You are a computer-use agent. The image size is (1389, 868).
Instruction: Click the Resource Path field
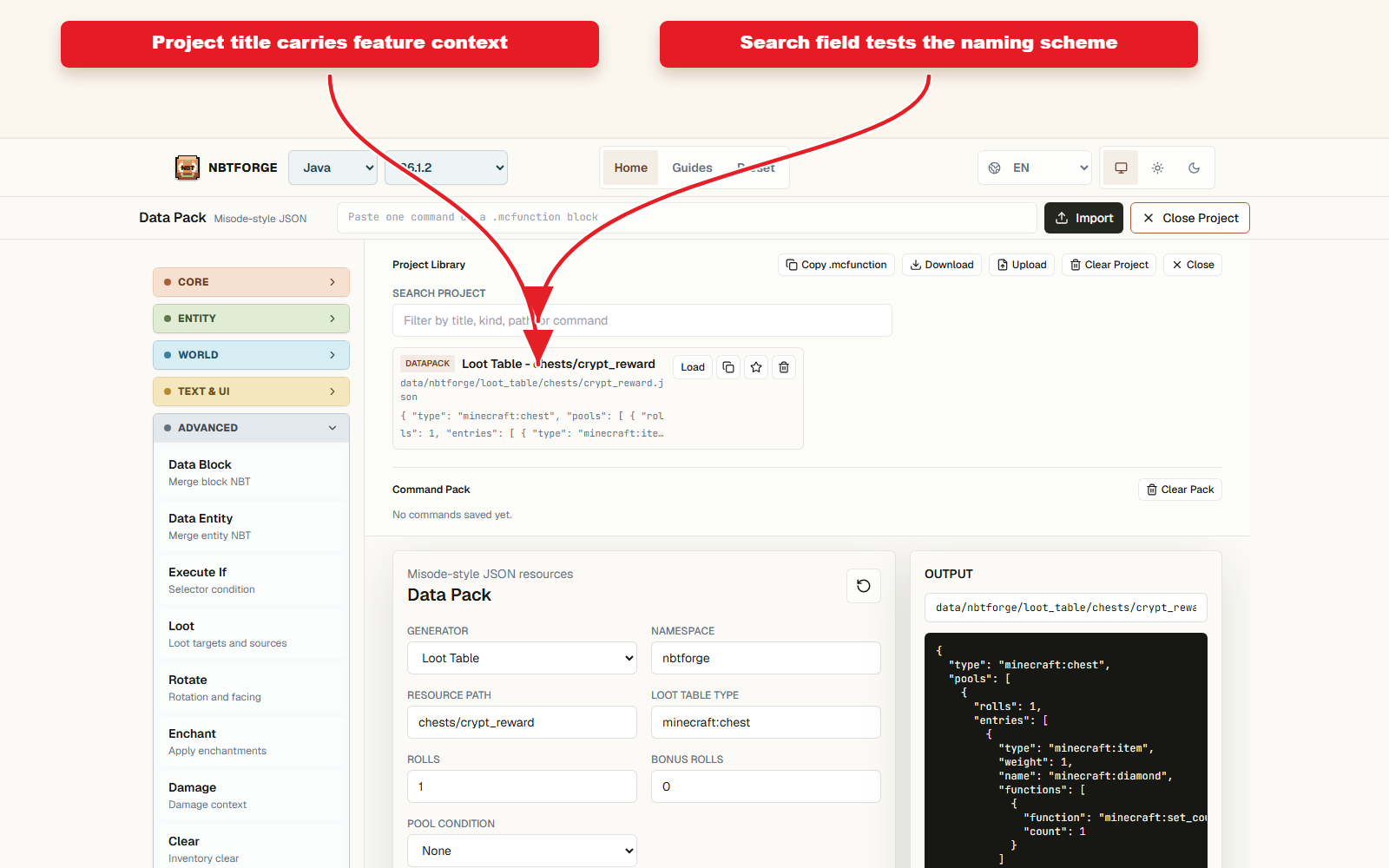click(x=522, y=722)
